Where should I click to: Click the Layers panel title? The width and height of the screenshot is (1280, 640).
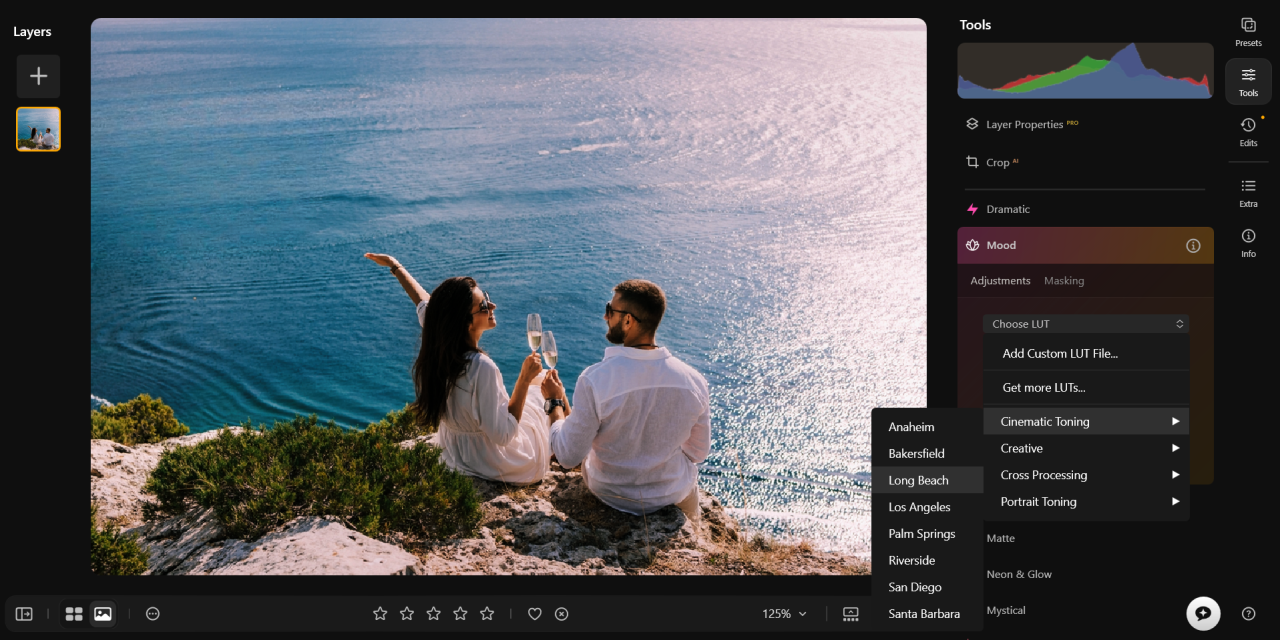click(x=32, y=32)
